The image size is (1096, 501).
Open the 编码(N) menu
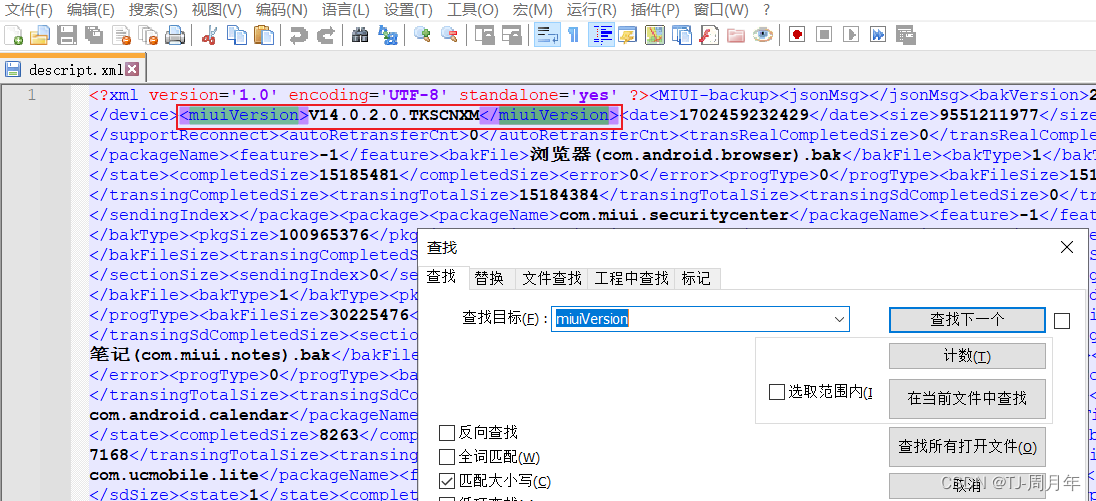pyautogui.click(x=281, y=10)
